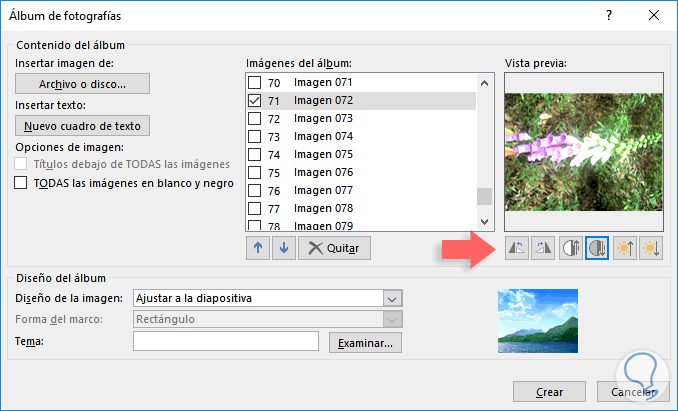This screenshot has width=678, height=411.
Task: Click the help question mark icon
Action: click(609, 15)
